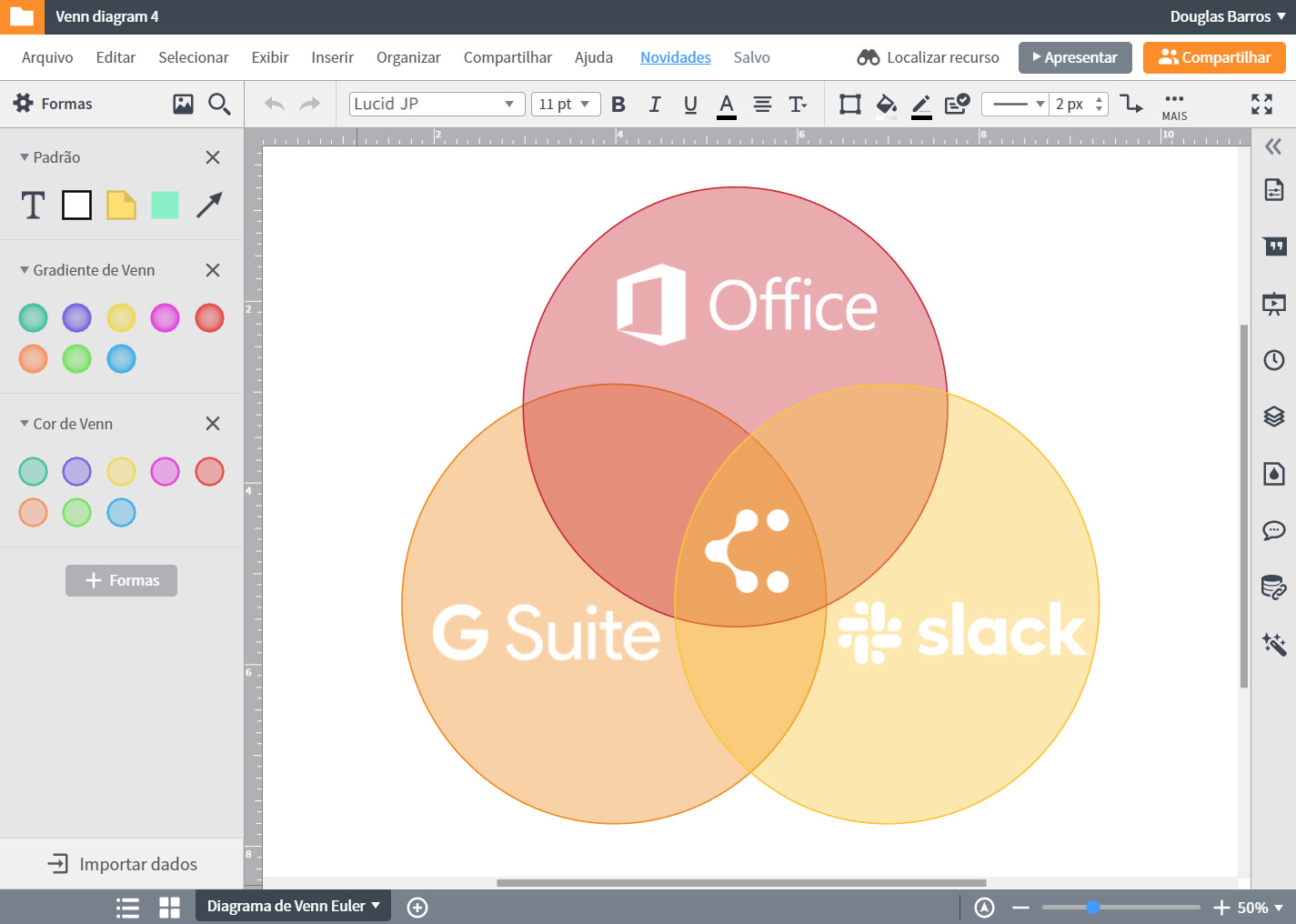Toggle underline formatting
Screen dimensions: 1296x924
pyautogui.click(x=691, y=104)
